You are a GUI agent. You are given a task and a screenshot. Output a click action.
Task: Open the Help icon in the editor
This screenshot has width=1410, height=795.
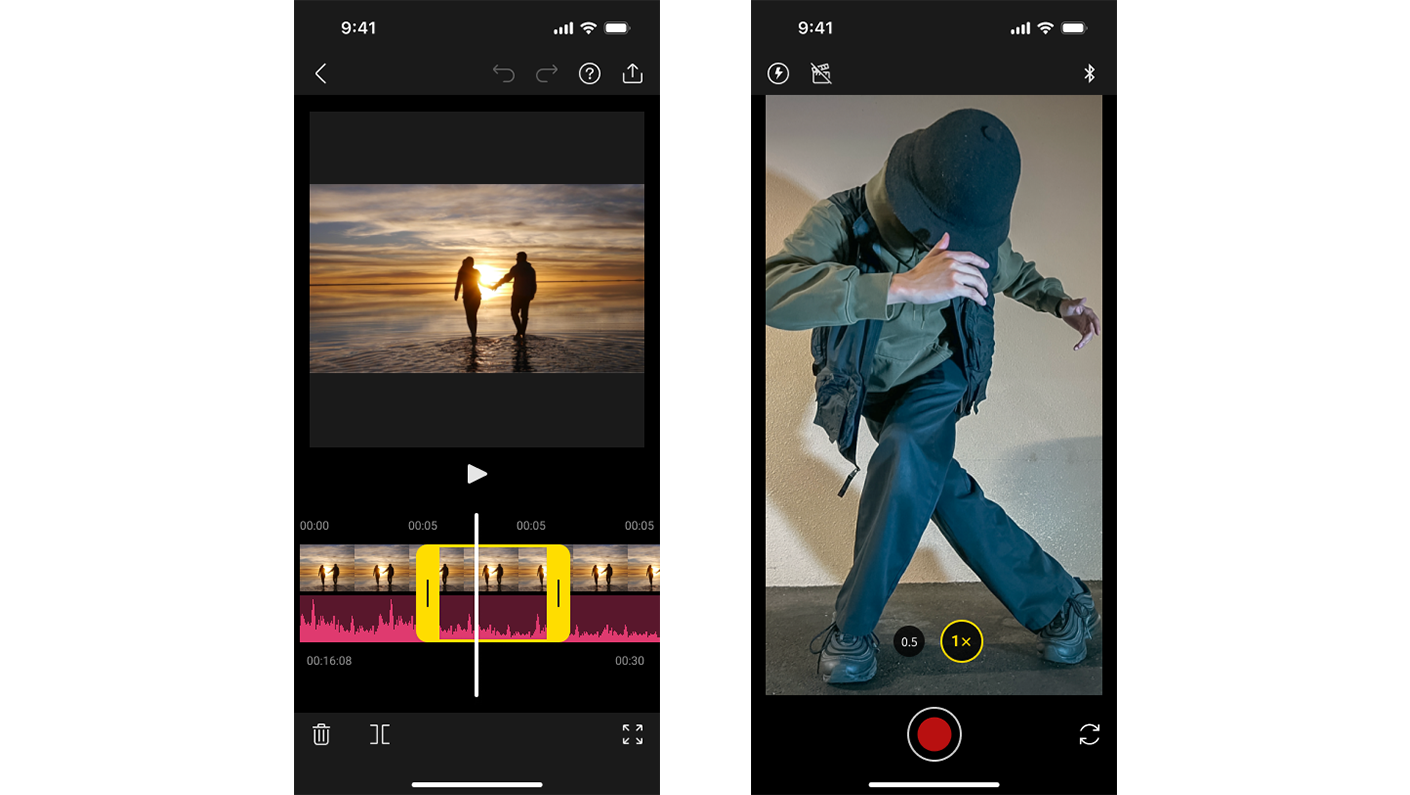click(589, 73)
